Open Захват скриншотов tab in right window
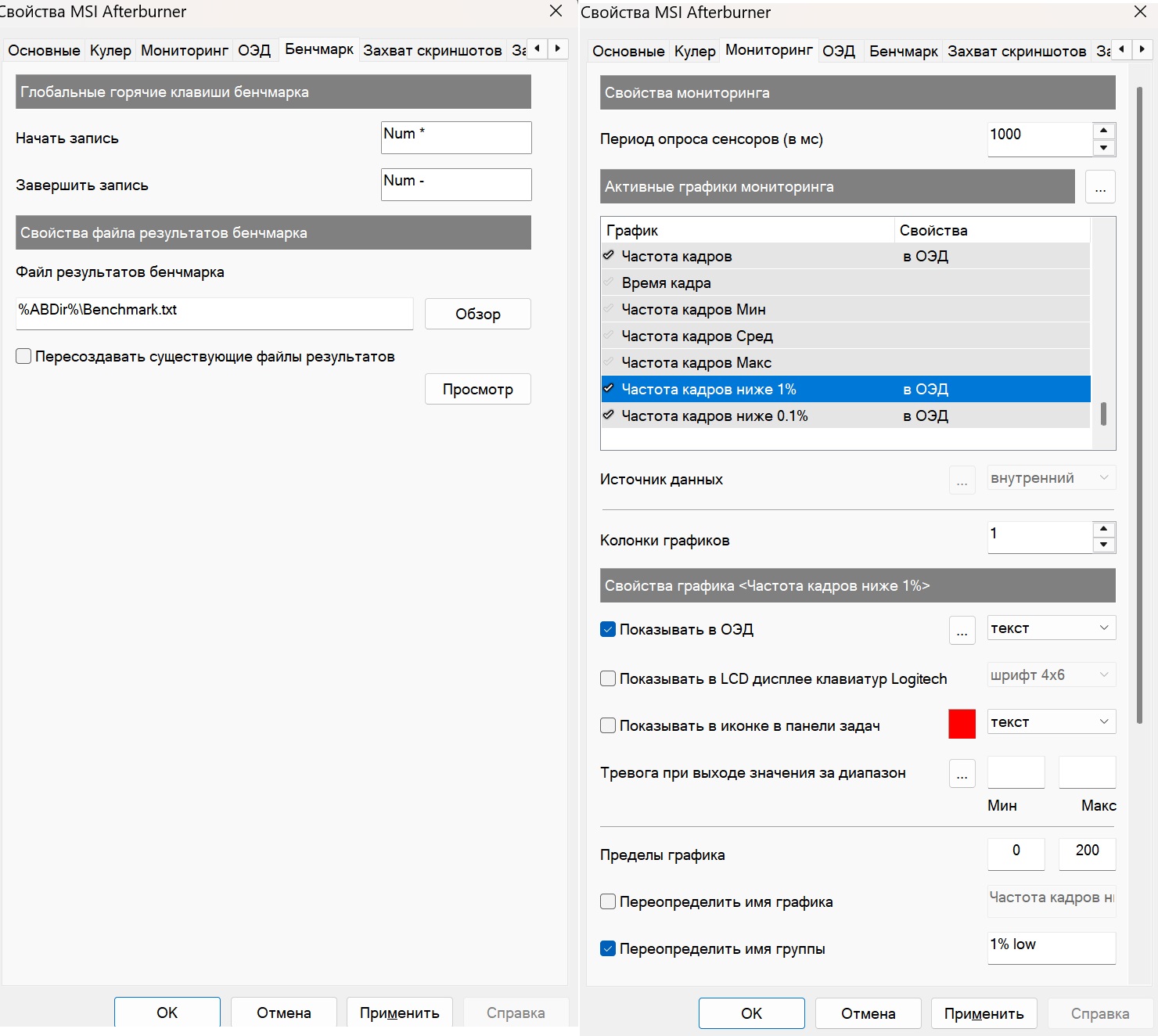 (1017, 51)
